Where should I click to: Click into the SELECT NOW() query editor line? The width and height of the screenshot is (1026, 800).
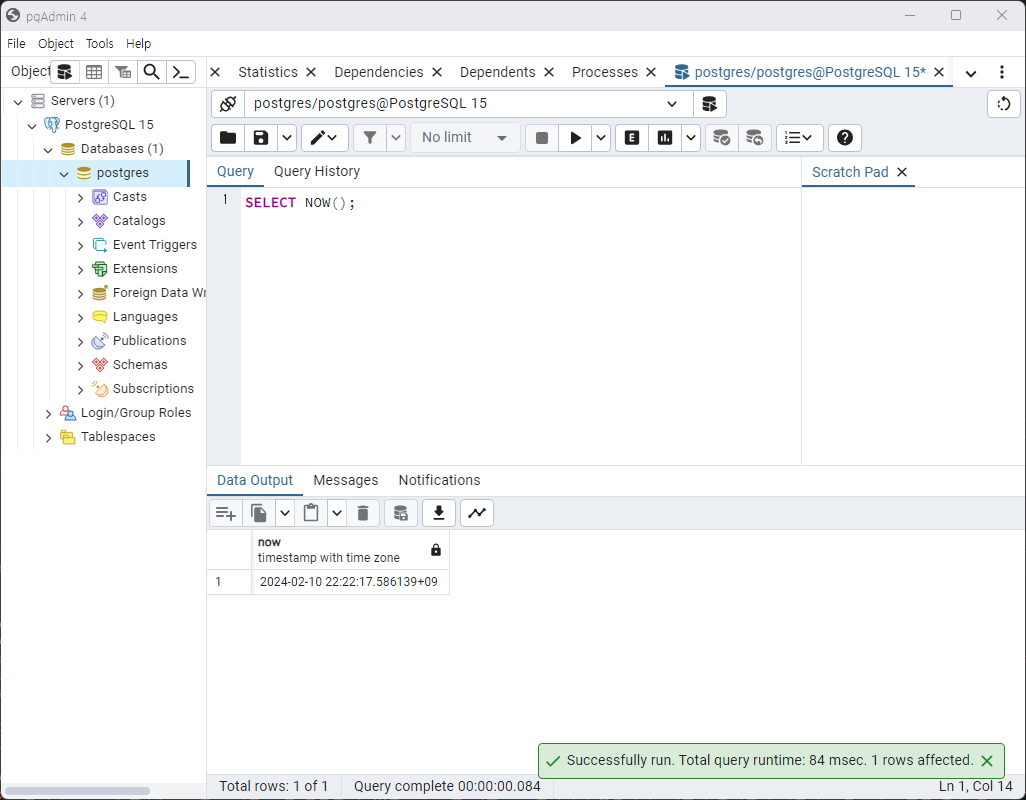click(x=300, y=203)
